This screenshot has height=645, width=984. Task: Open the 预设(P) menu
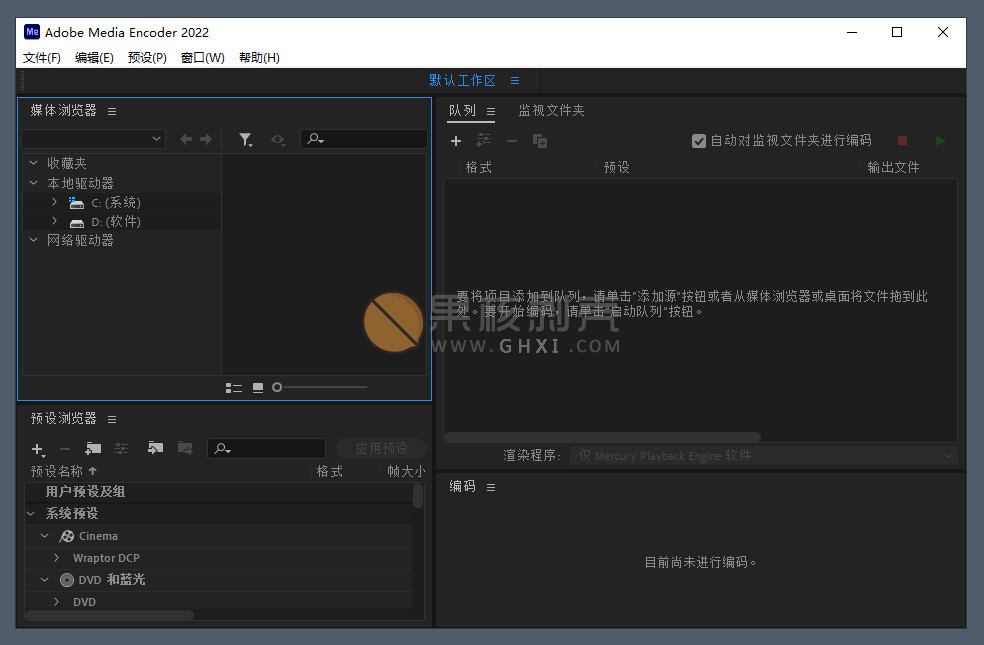pyautogui.click(x=147, y=58)
